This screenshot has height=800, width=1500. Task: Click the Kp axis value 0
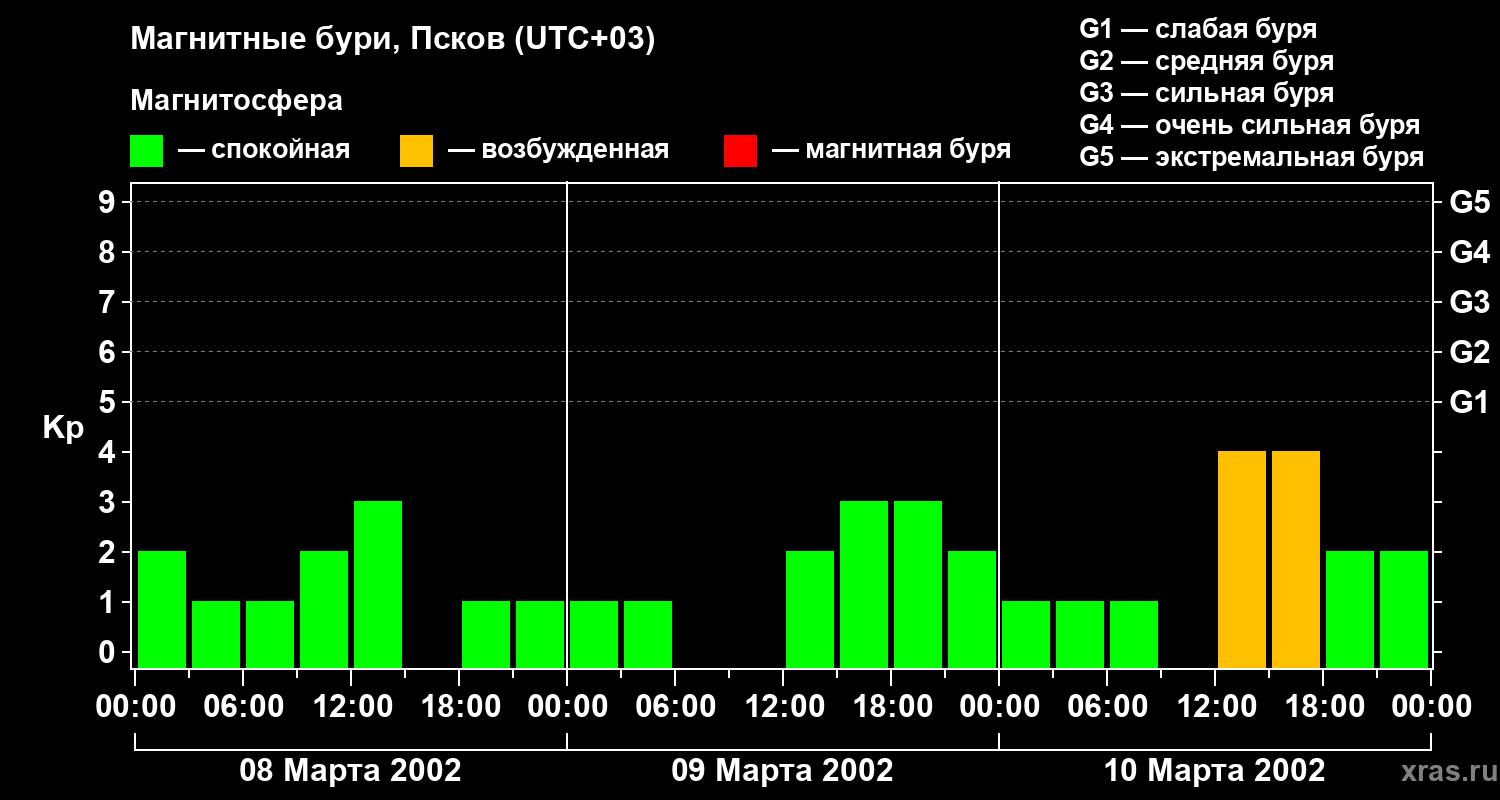pyautogui.click(x=109, y=652)
